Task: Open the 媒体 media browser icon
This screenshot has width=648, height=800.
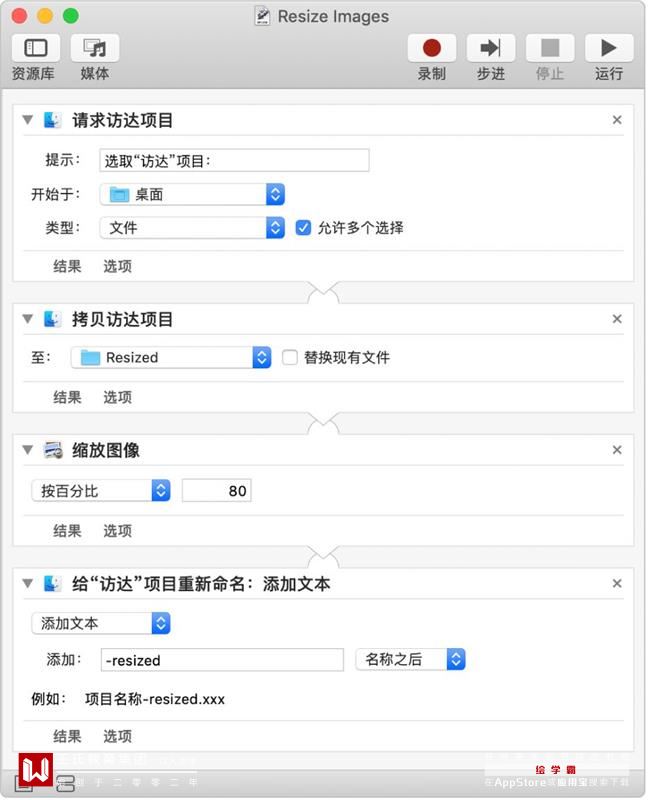Action: (95, 48)
